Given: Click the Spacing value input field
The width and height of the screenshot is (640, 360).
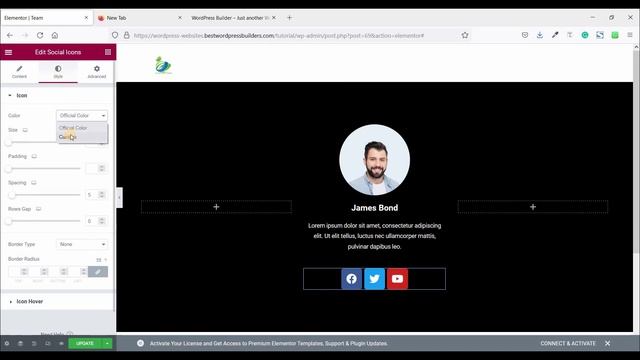Looking at the screenshot, I should 96,195.
